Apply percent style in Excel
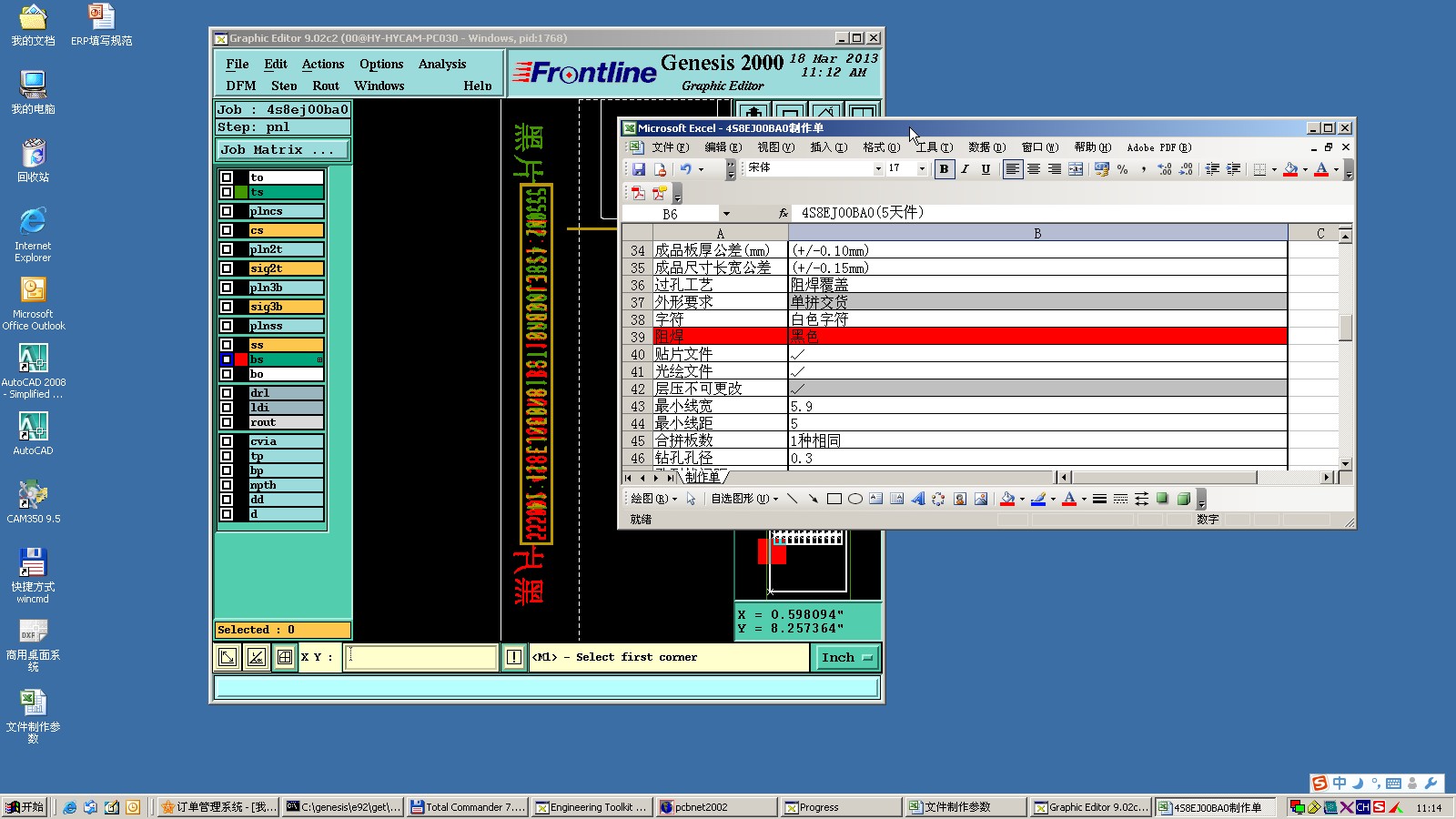 [x=1122, y=169]
